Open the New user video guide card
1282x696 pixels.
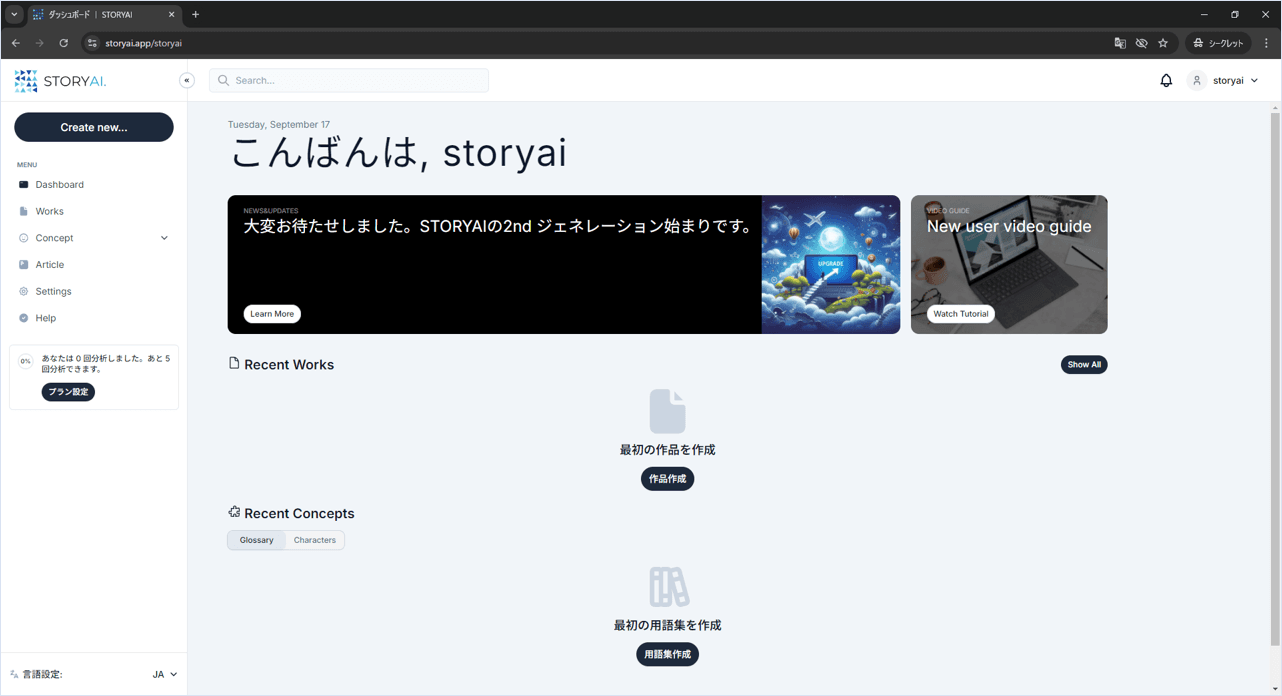(x=1009, y=264)
